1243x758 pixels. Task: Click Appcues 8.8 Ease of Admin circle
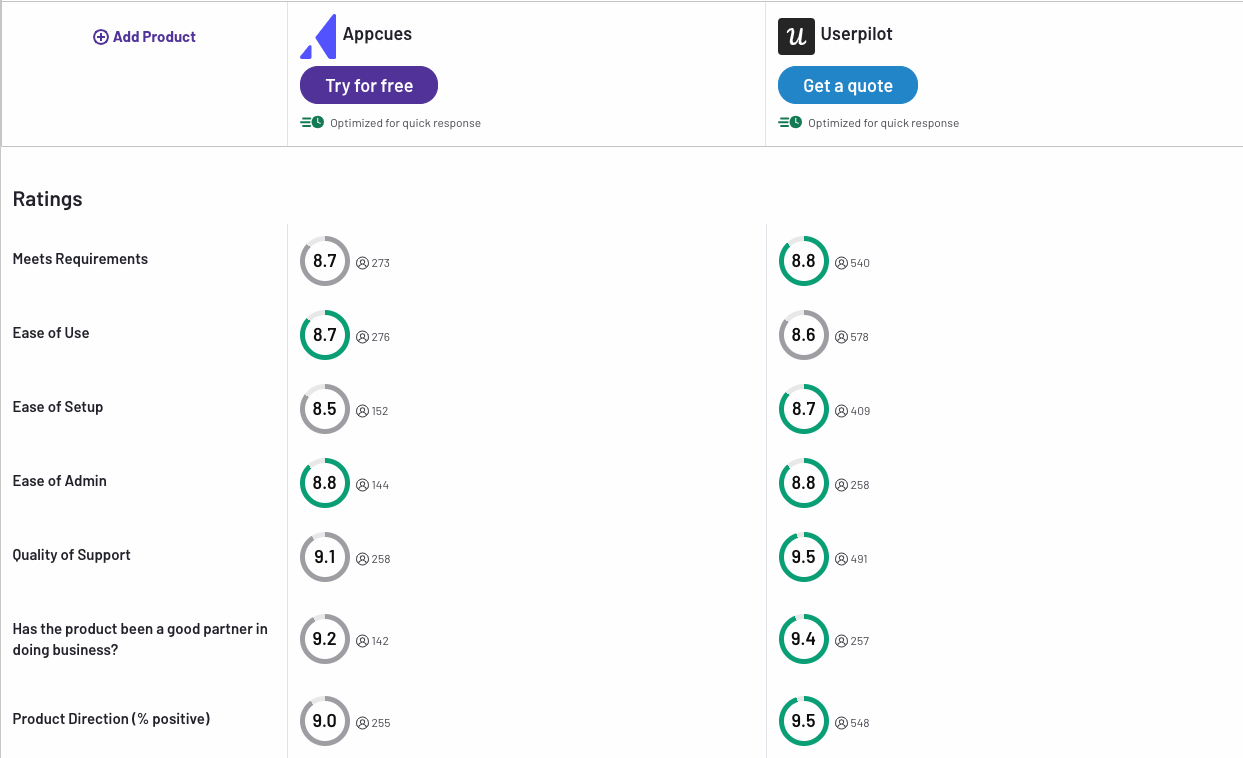[x=325, y=483]
